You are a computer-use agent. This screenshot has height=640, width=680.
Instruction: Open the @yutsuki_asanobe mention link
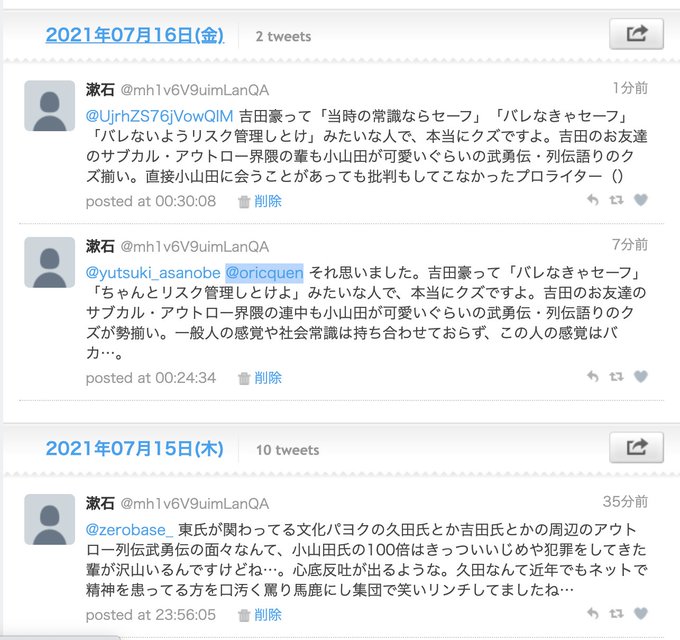point(153,273)
